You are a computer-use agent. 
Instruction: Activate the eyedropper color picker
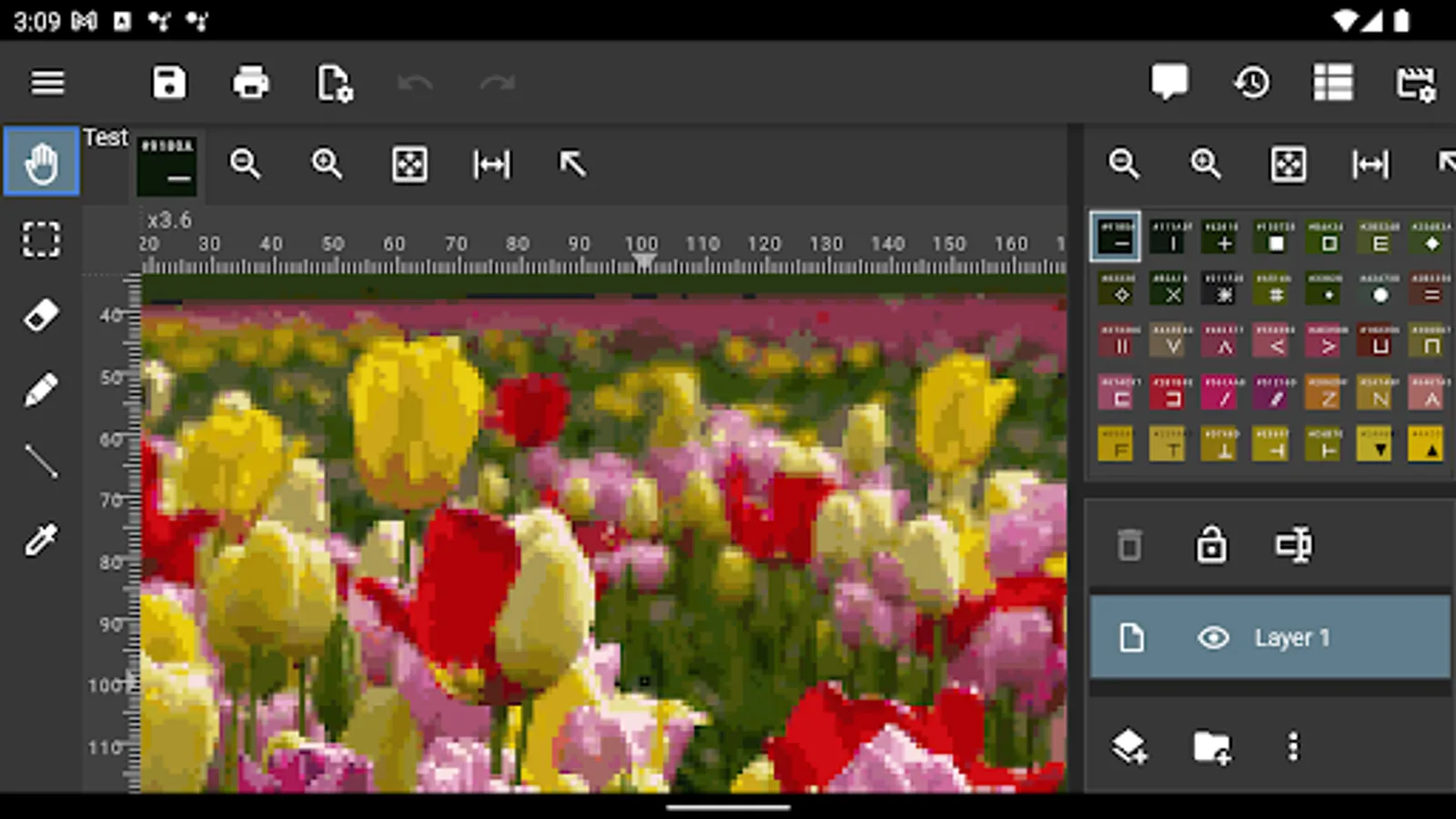[x=42, y=539]
